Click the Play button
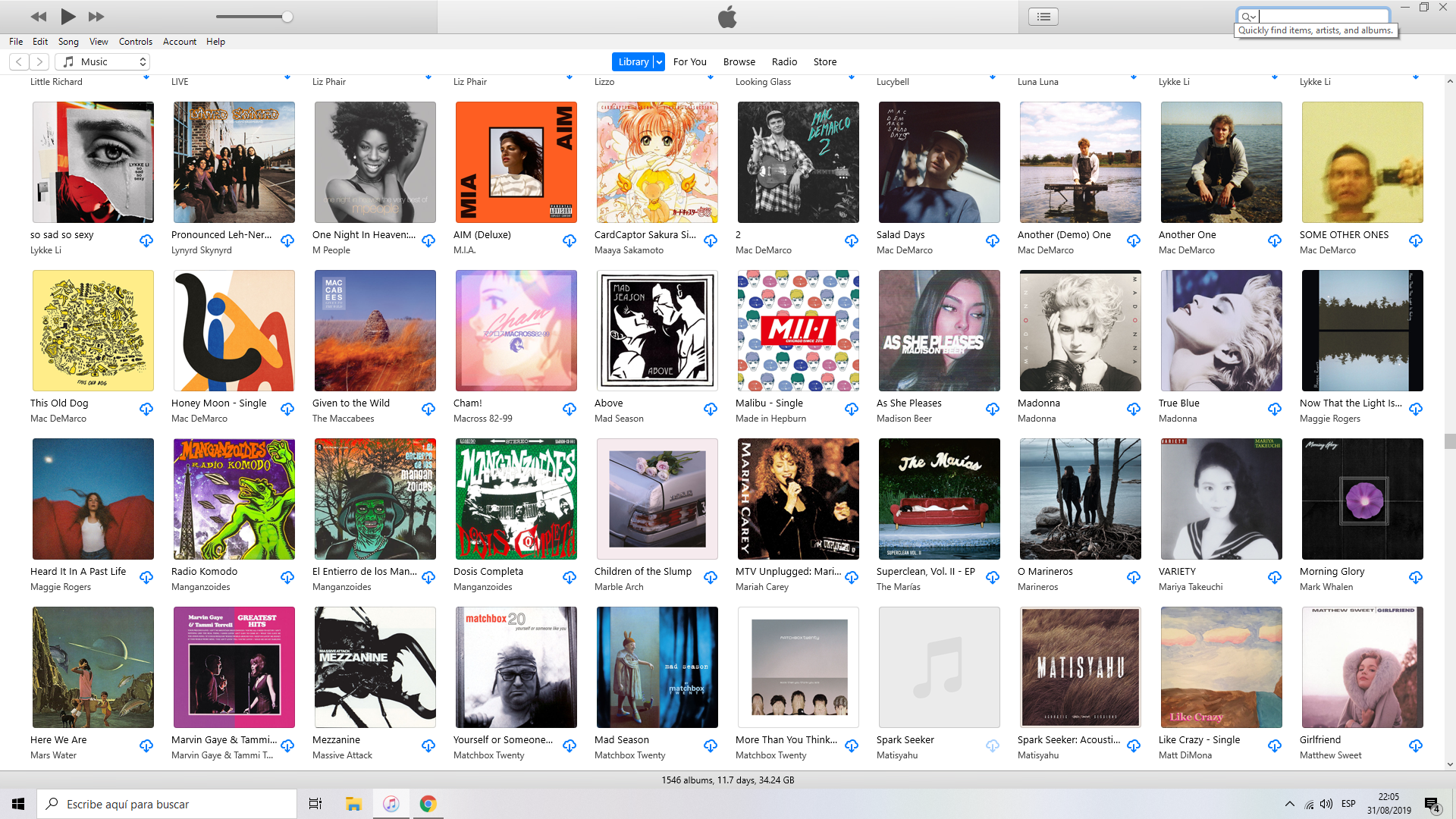This screenshot has height=819, width=1456. point(67,16)
